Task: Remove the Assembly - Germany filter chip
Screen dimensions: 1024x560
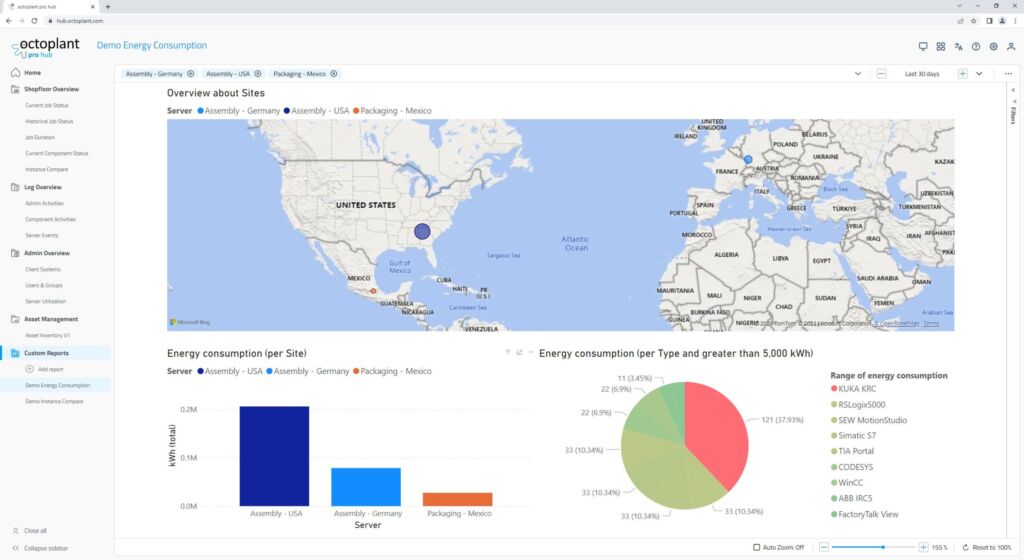Action: pyautogui.click(x=190, y=74)
